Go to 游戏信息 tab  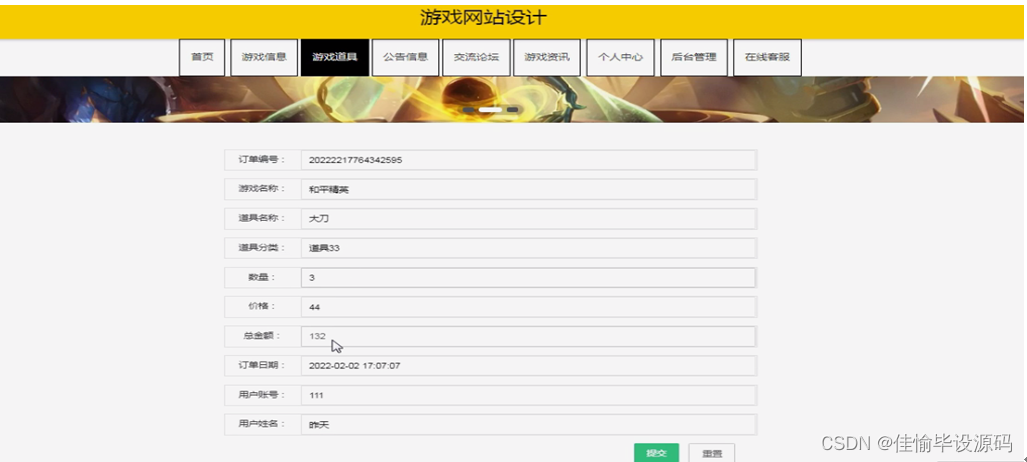coord(264,58)
